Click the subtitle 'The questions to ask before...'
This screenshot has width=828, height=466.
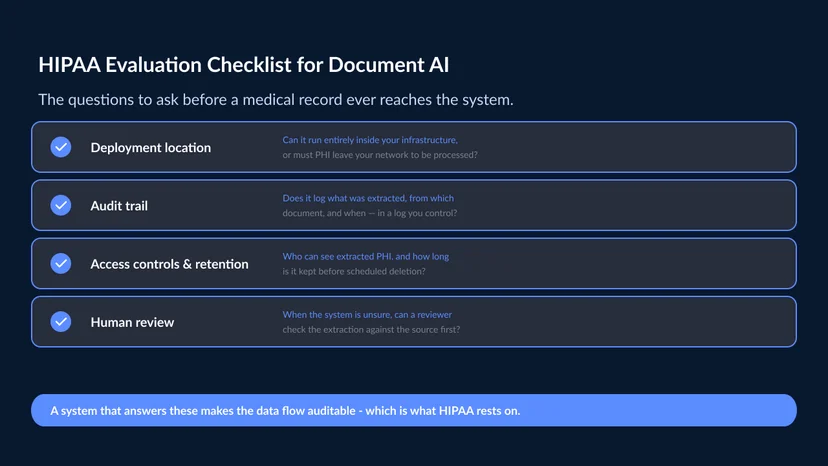276,99
